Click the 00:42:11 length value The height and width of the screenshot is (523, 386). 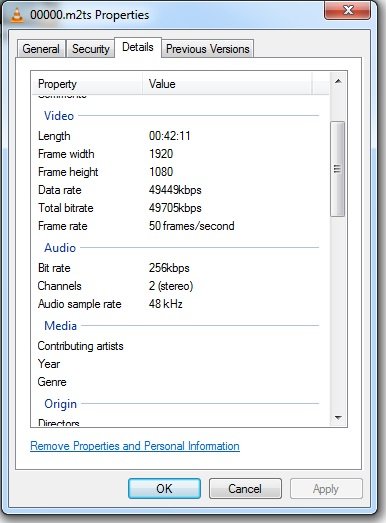pos(169,136)
